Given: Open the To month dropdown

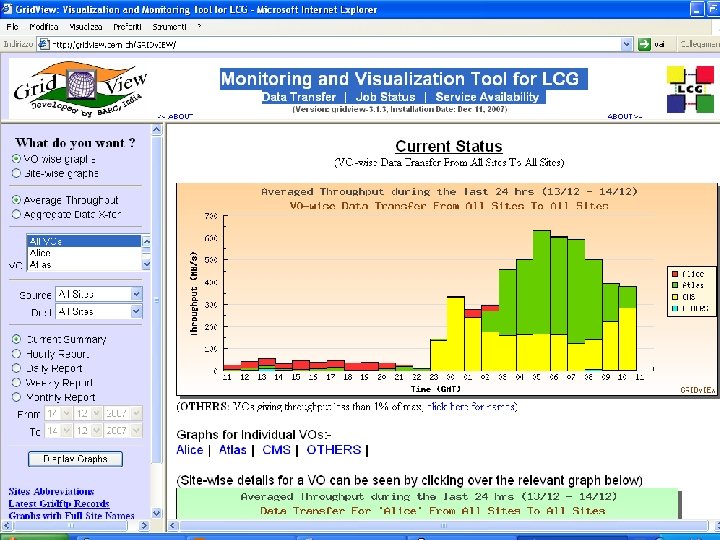Looking at the screenshot, I should [88, 431].
